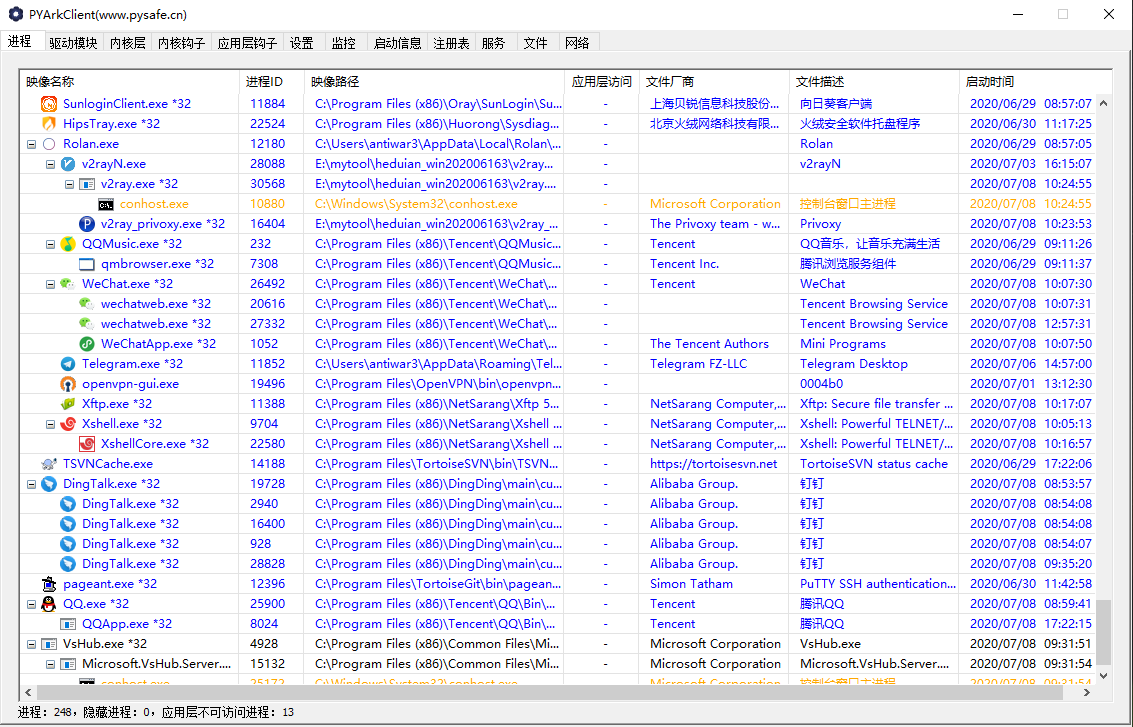Click the DingTalk.exe icon for PID 19728

48,484
